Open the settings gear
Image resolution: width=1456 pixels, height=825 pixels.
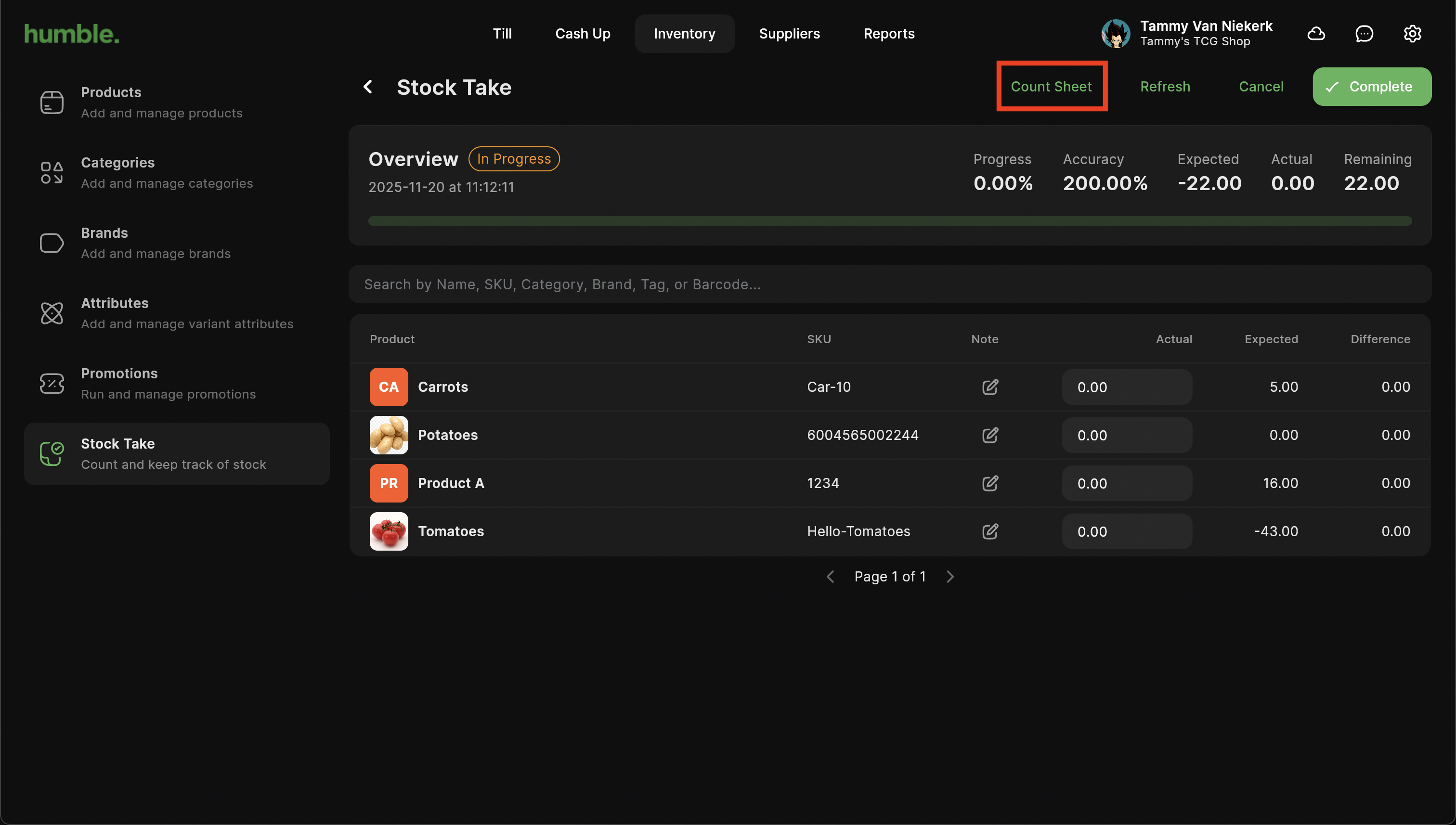(x=1412, y=33)
